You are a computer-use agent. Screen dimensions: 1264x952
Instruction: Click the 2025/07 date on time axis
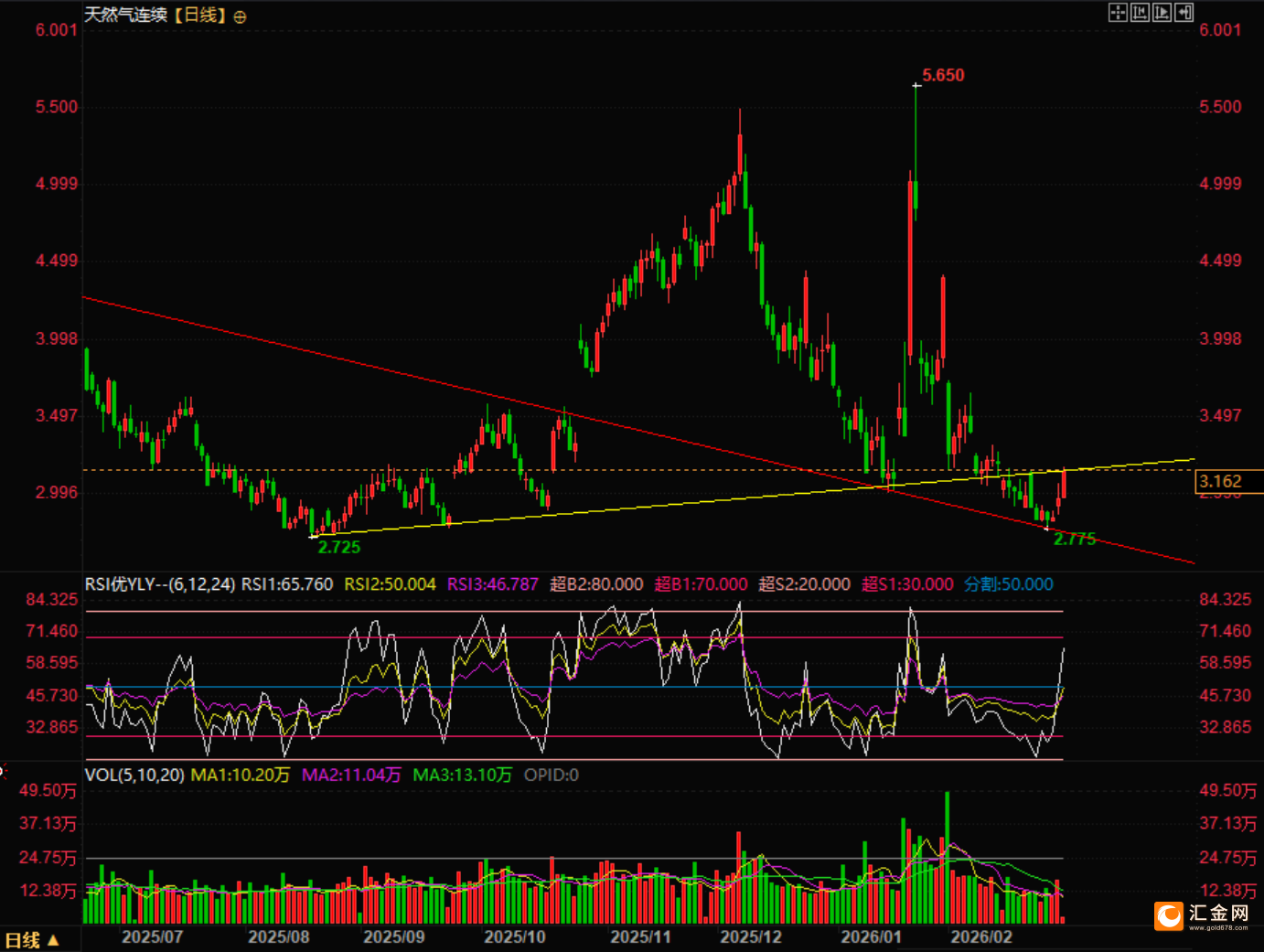pos(152,936)
